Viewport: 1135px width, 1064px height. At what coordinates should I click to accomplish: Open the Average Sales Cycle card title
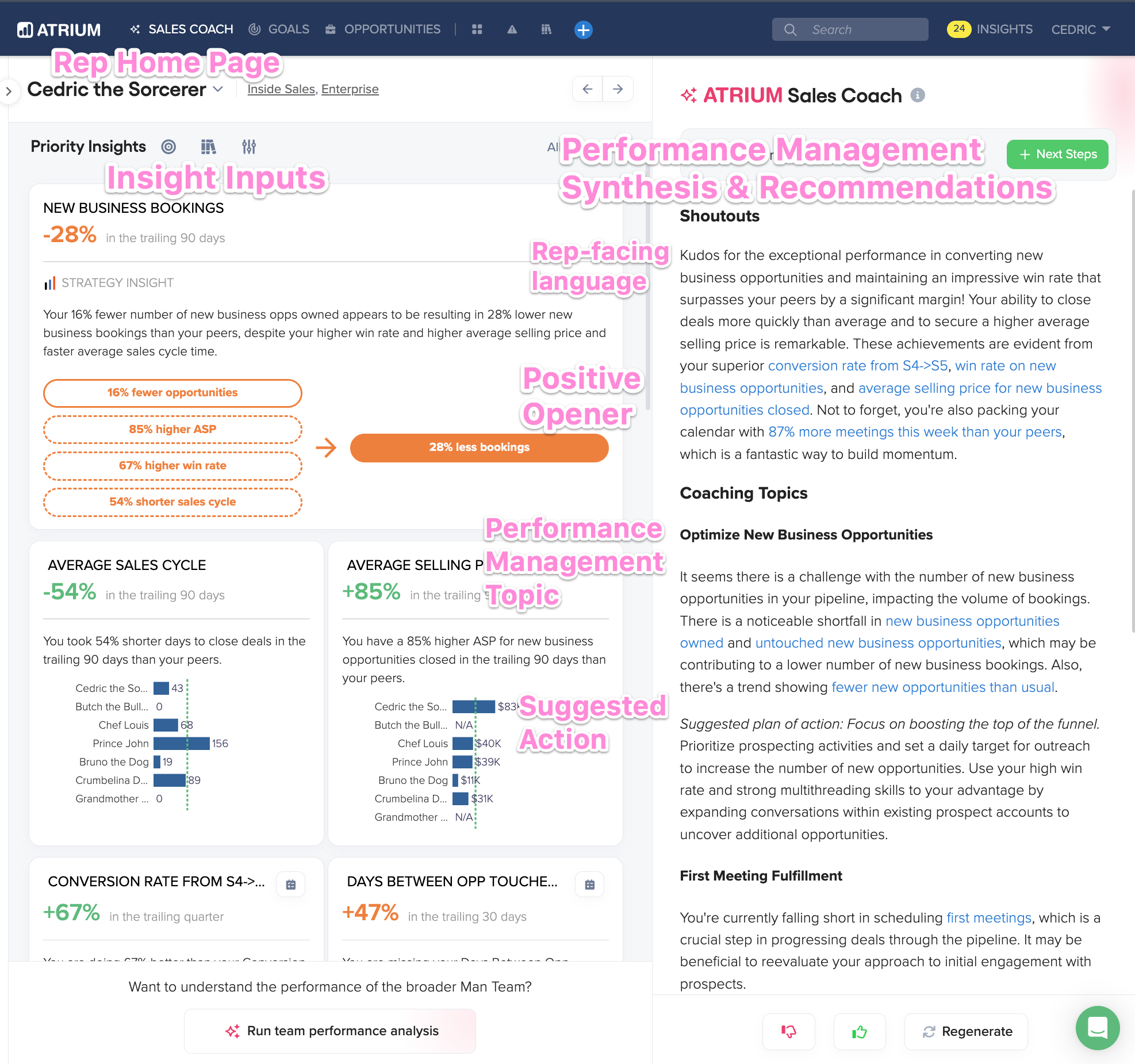pyautogui.click(x=126, y=565)
